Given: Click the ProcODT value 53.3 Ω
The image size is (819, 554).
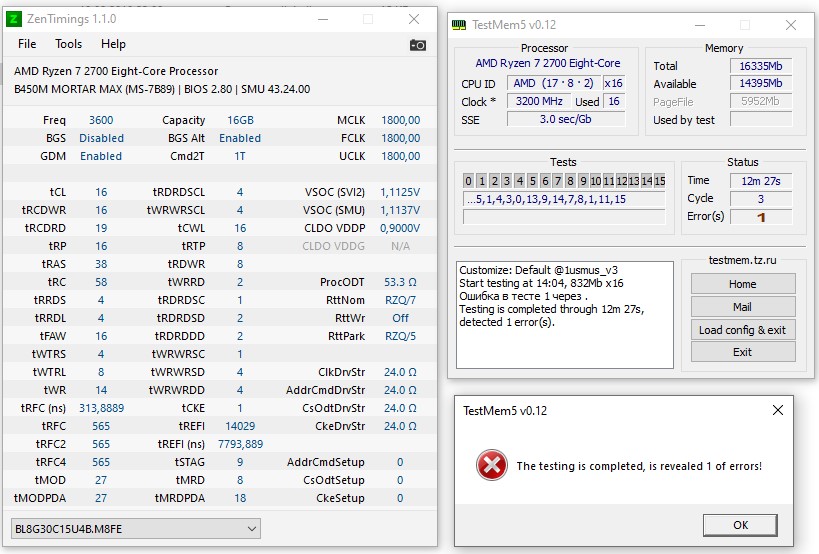Looking at the screenshot, I should 400,282.
